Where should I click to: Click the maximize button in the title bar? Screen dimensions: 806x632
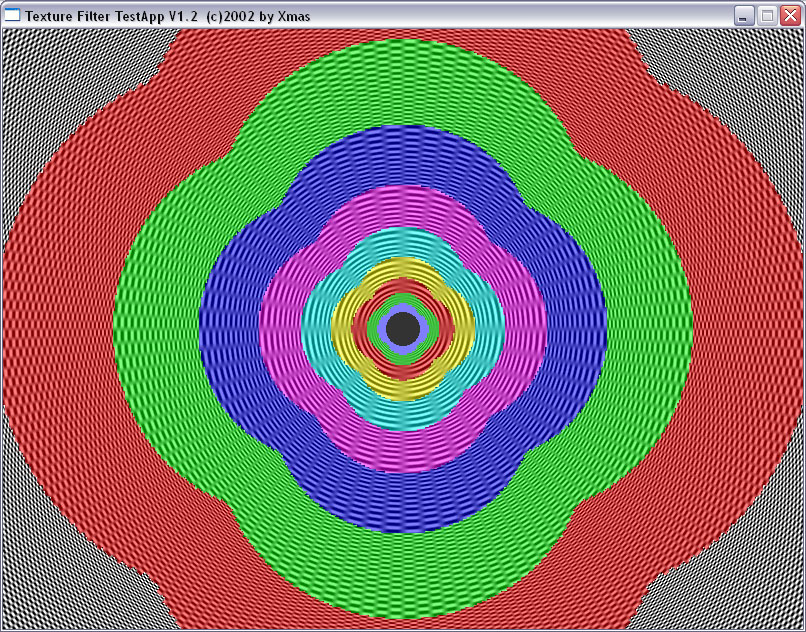click(767, 16)
